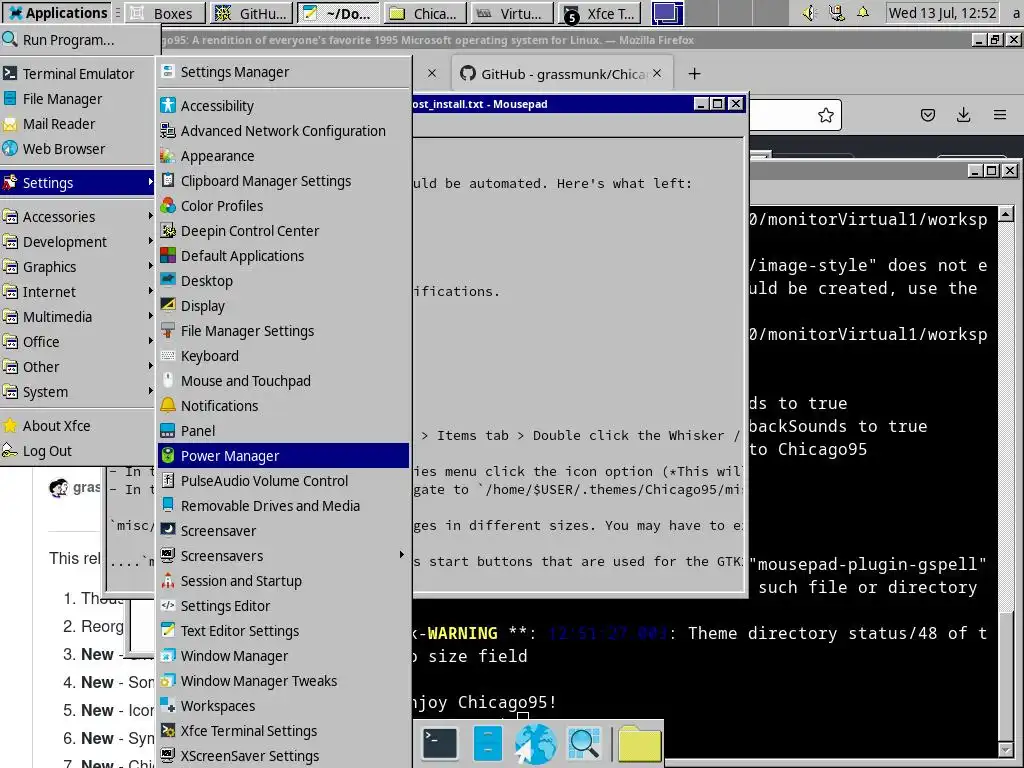Expand the Internet category
This screenshot has height=768, width=1024.
tap(78, 292)
